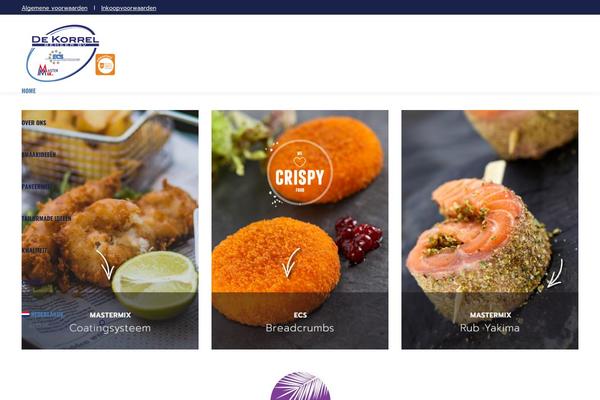This screenshot has height=400, width=600.
Task: Open the Smaakideeën menu item
Action: tap(39, 155)
